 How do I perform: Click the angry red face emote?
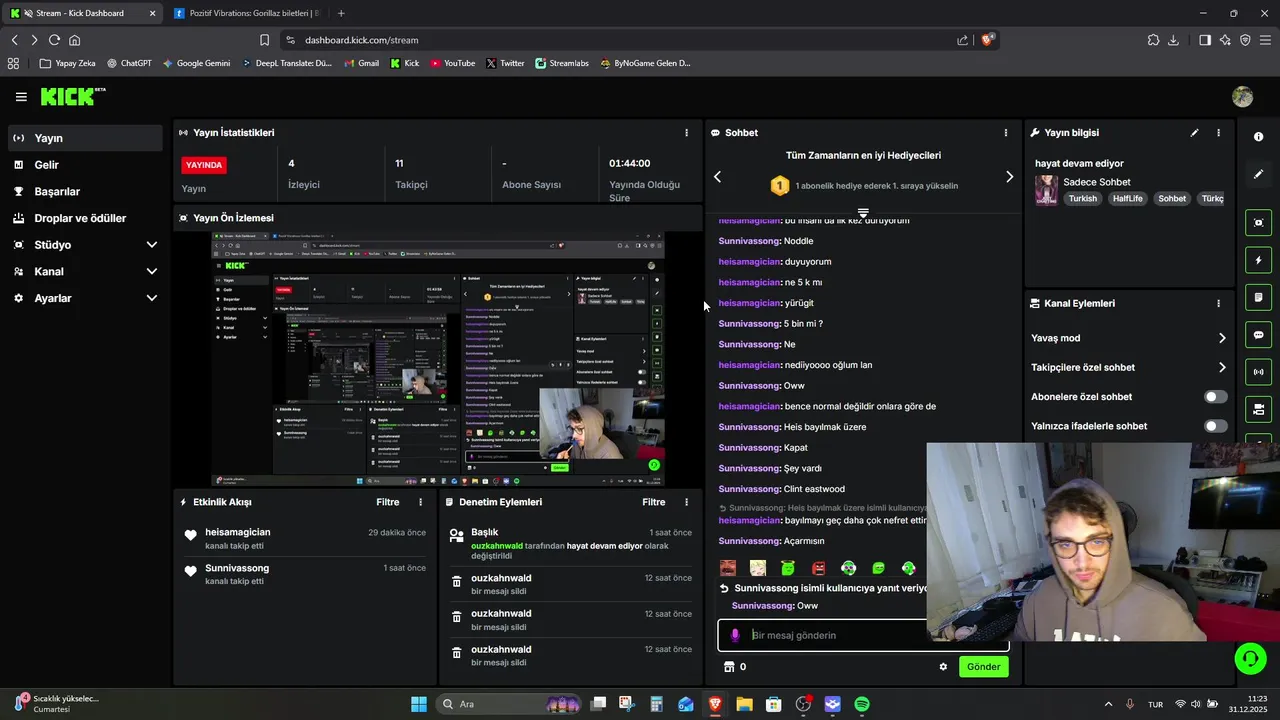[818, 568]
